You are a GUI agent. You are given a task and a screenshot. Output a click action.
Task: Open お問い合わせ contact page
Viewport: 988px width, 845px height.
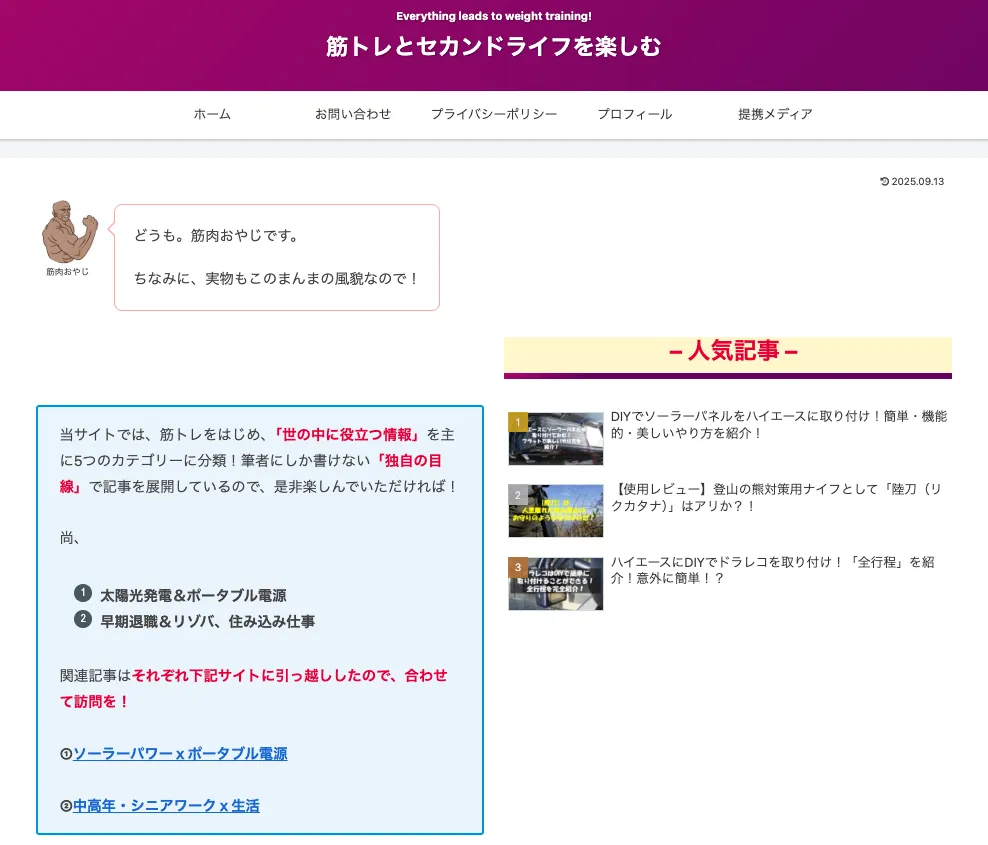(x=353, y=114)
